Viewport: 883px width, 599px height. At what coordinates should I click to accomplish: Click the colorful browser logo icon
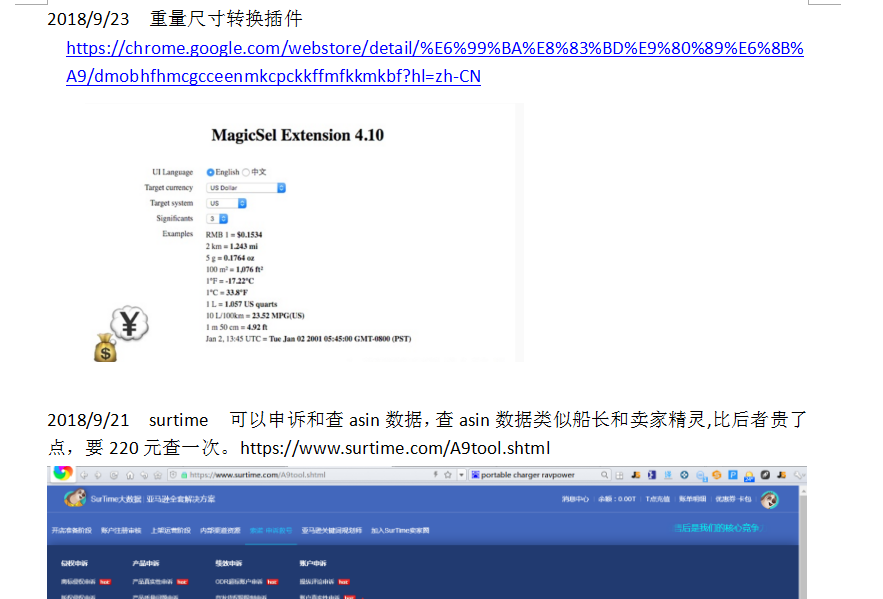tap(63, 473)
